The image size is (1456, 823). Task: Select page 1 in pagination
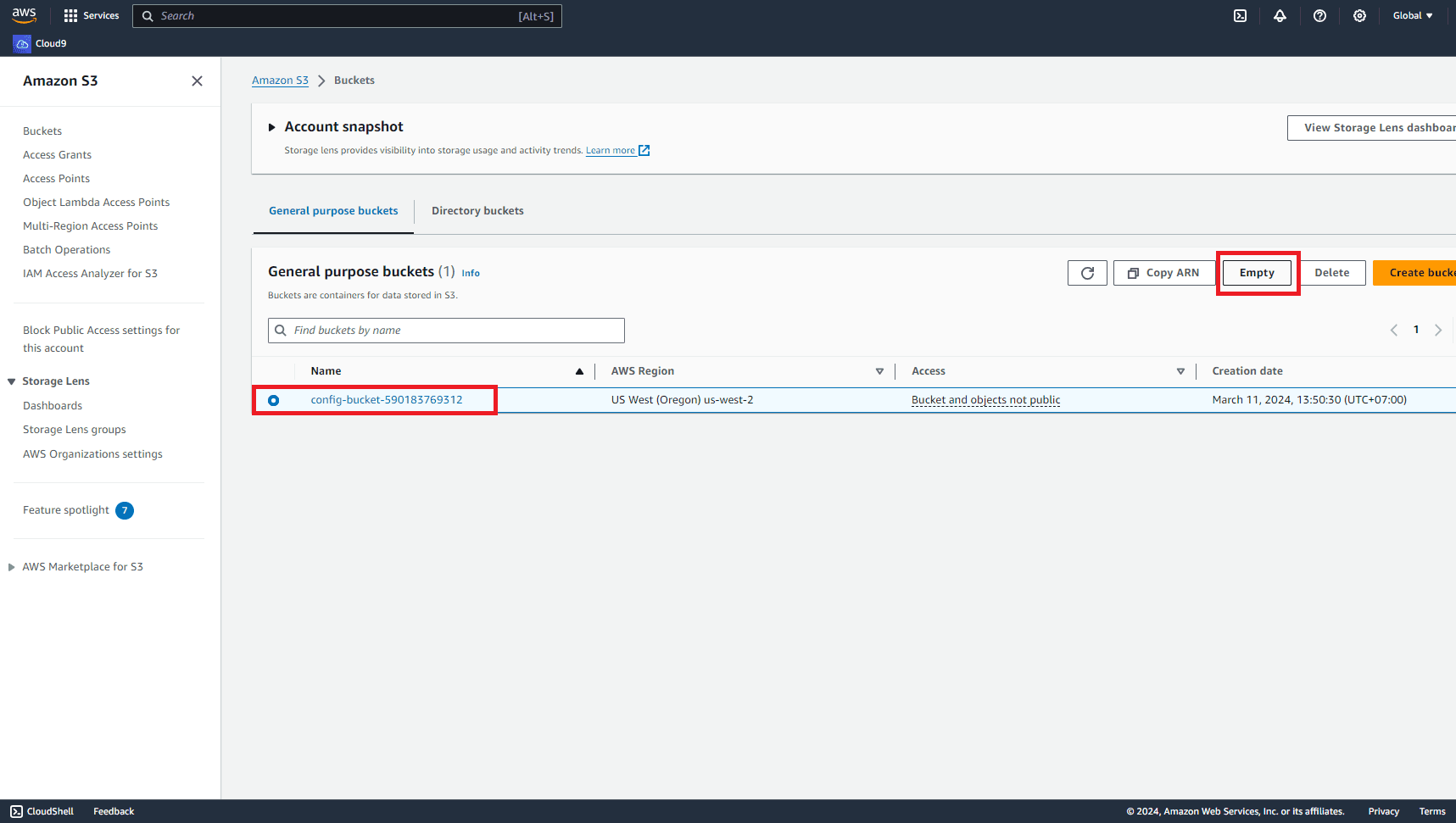click(x=1416, y=330)
